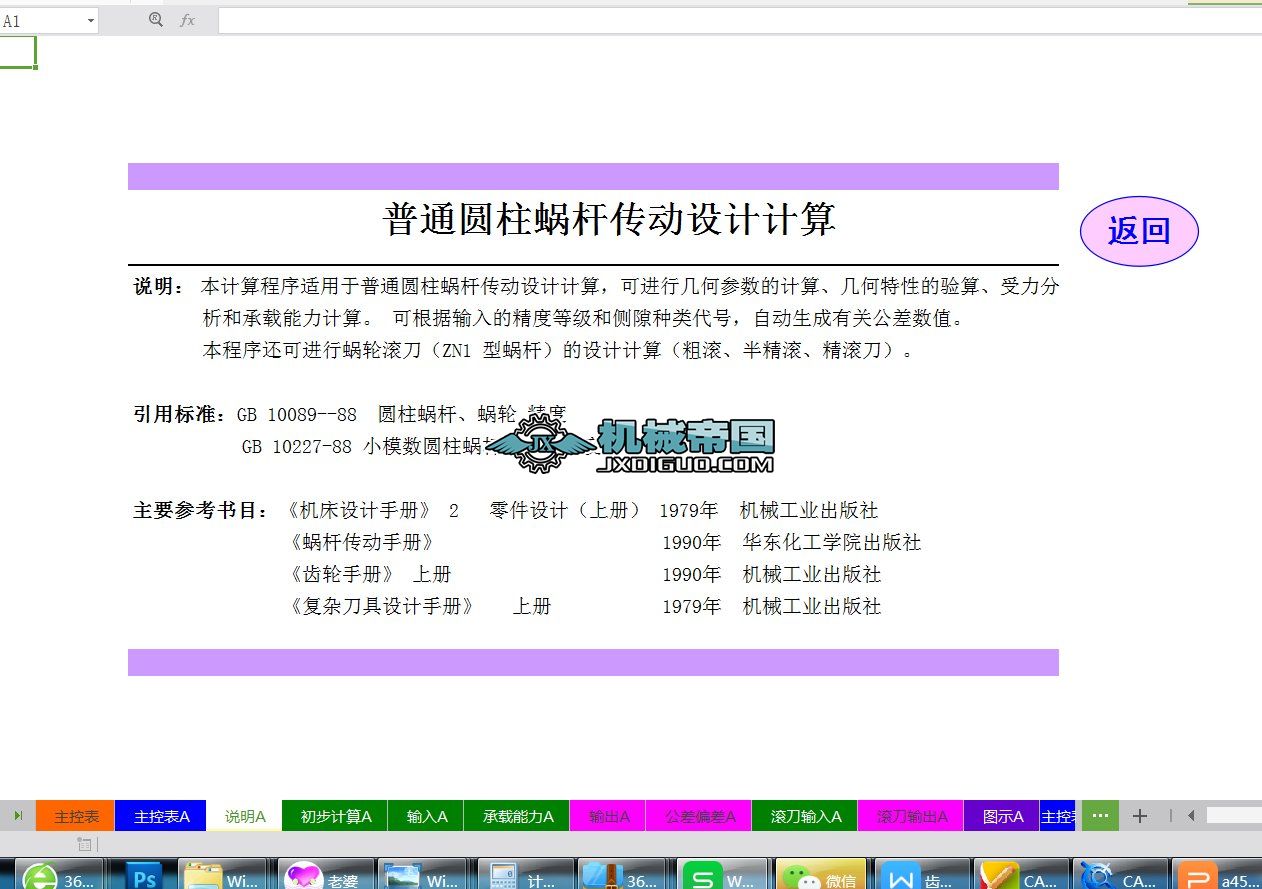Click the 主要参考书目： label
The width and height of the screenshot is (1262, 889).
pyautogui.click(x=201, y=510)
